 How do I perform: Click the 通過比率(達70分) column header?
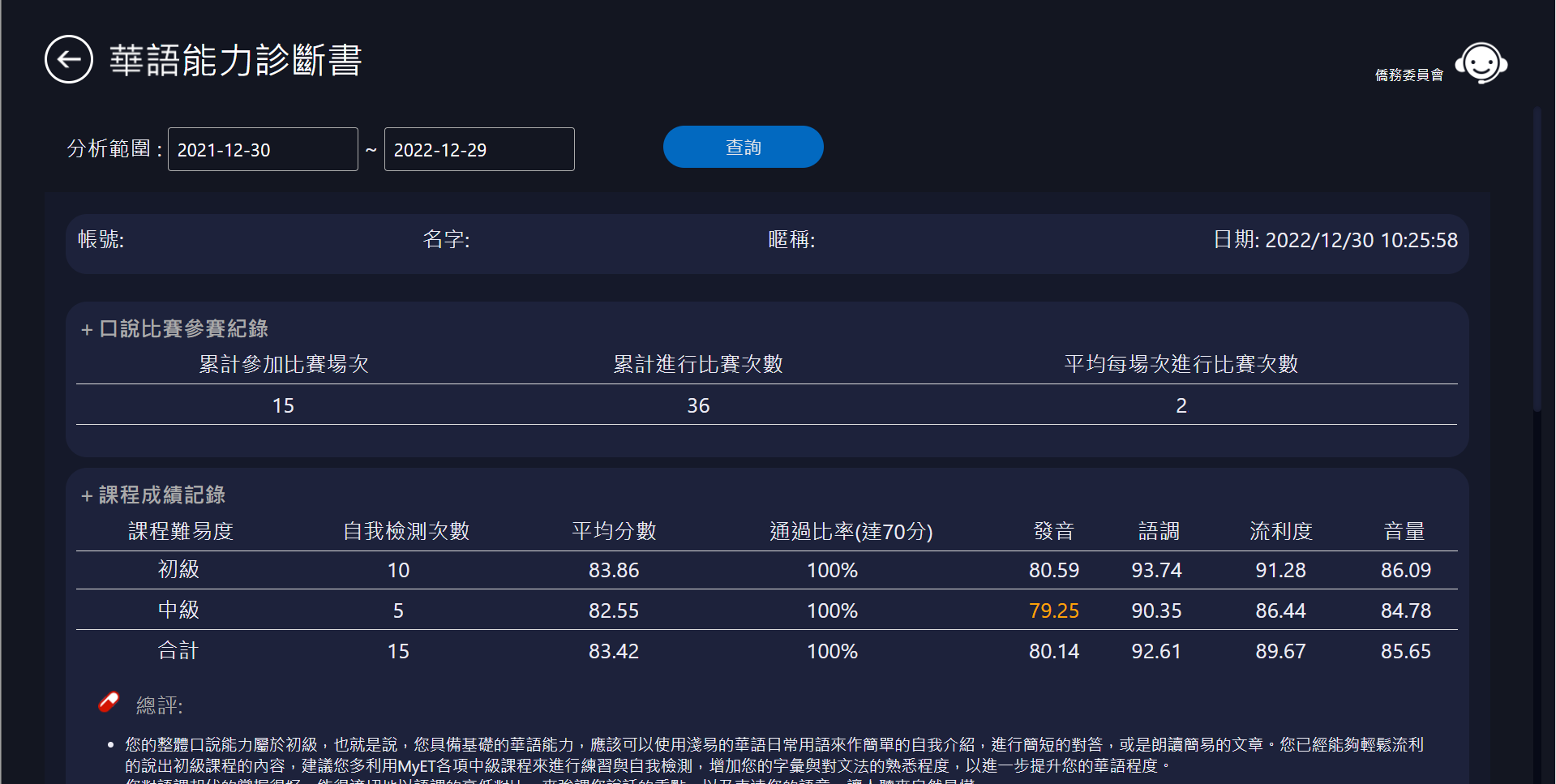[851, 531]
